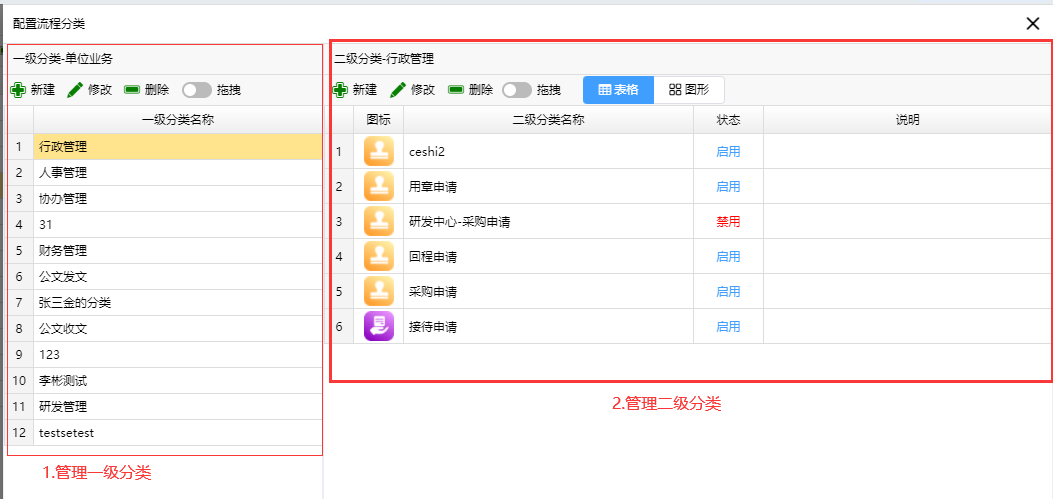Select 协办管理 first-level category row
Screen dimensions: 1053x499
(177, 199)
